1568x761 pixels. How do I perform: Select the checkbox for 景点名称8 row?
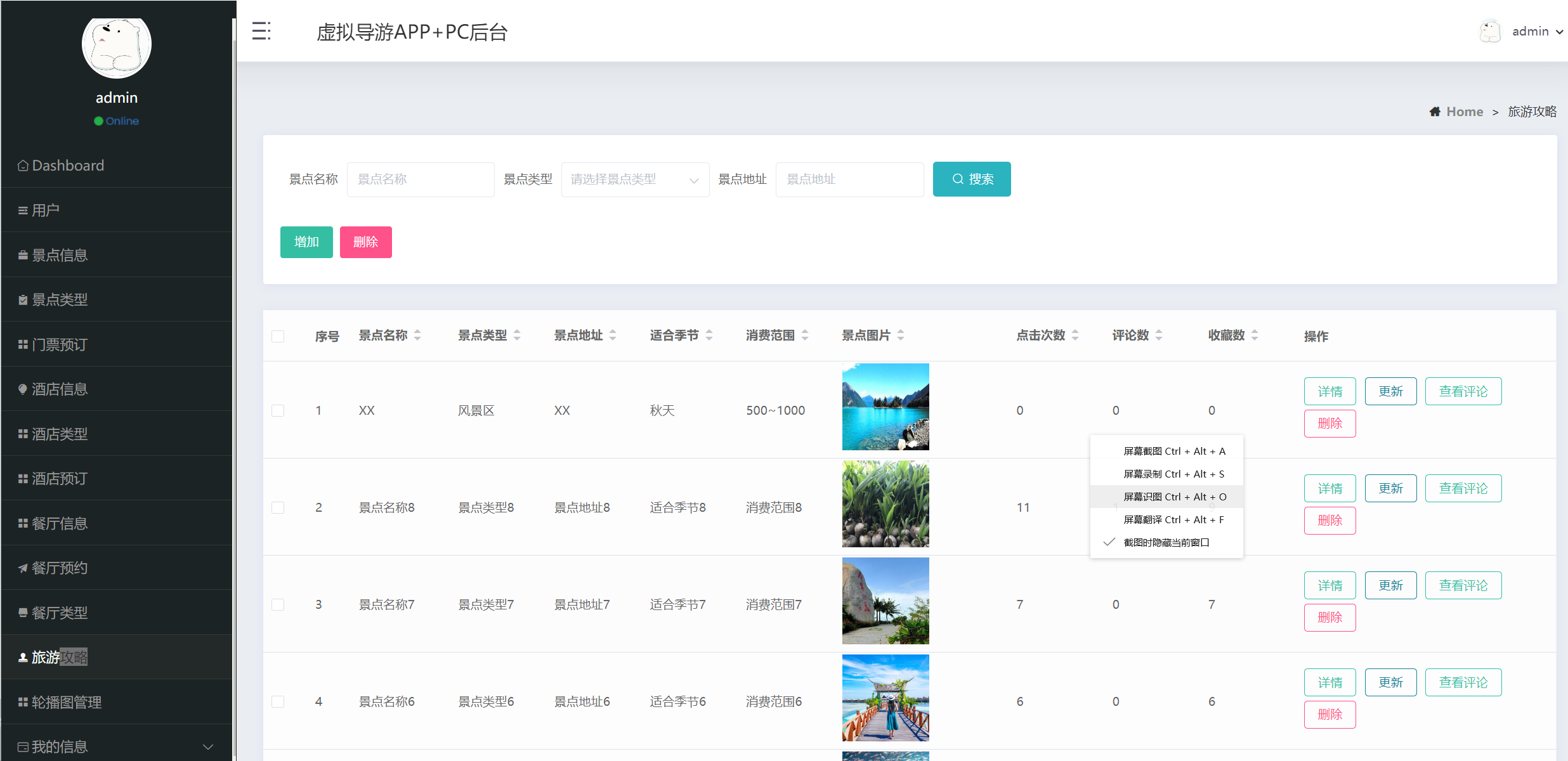[x=278, y=507]
